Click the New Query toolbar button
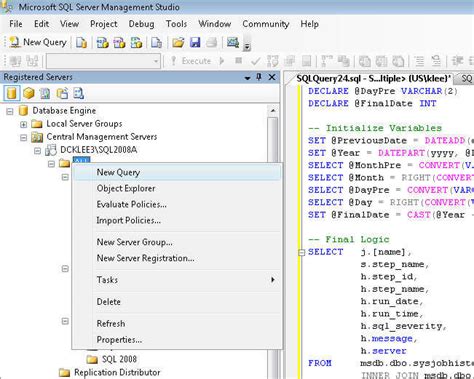 [37, 42]
